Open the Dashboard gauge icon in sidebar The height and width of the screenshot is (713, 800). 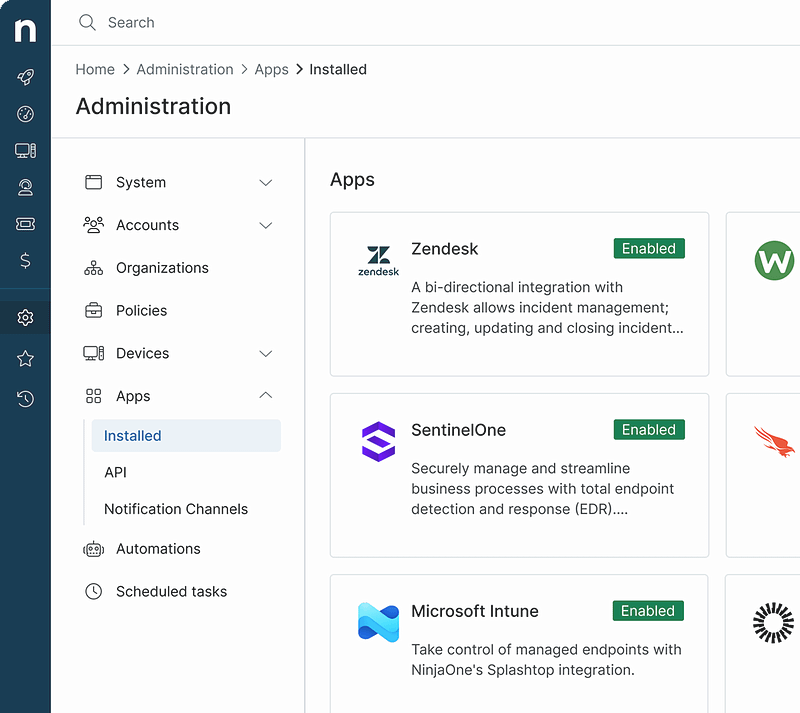click(x=24, y=113)
